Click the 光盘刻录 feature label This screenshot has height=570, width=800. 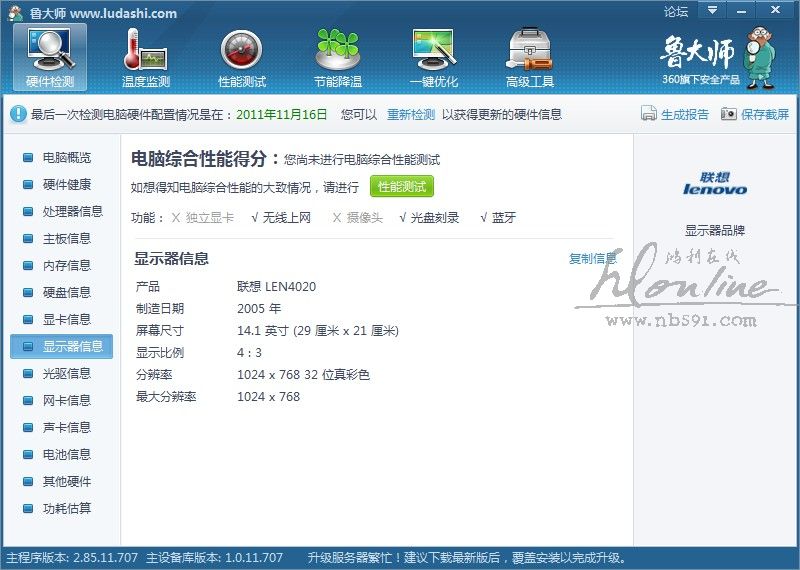[435, 218]
